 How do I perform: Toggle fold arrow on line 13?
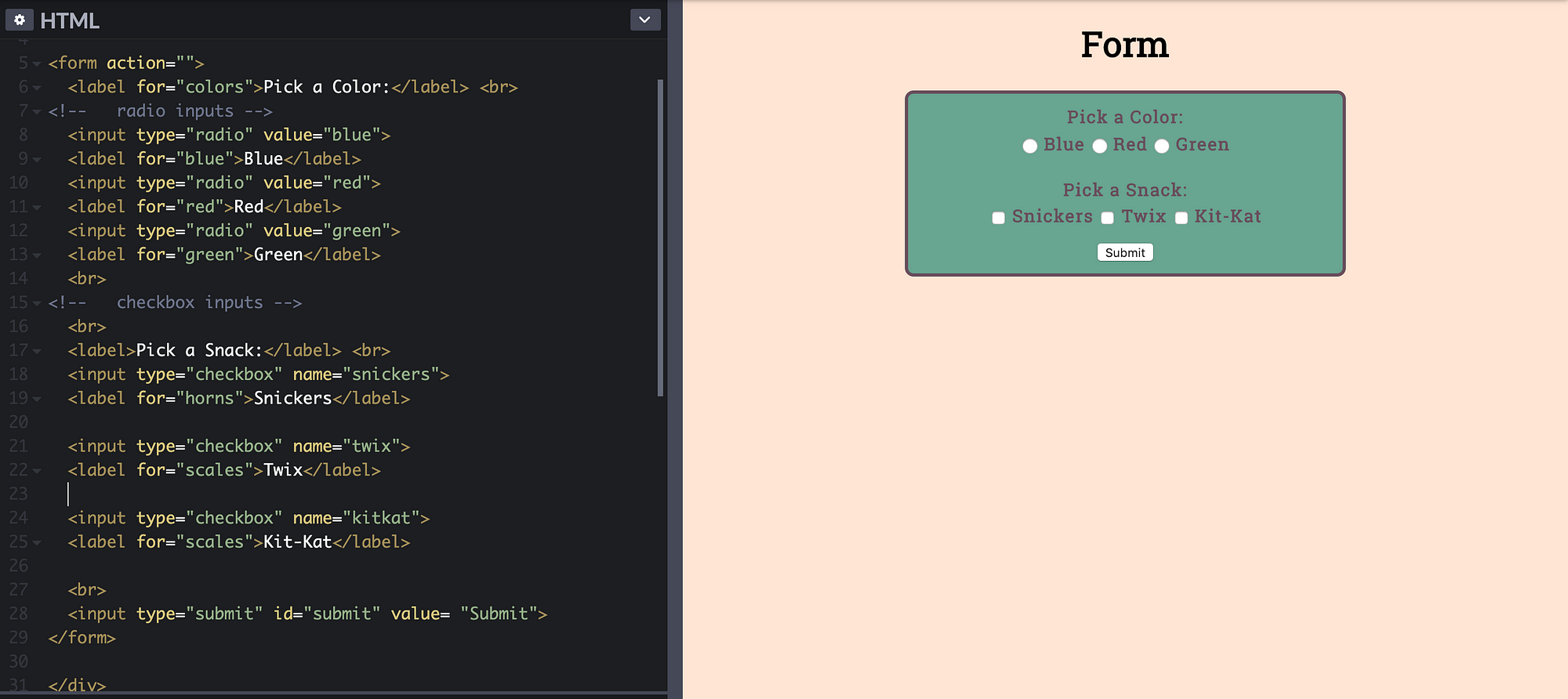point(37,255)
